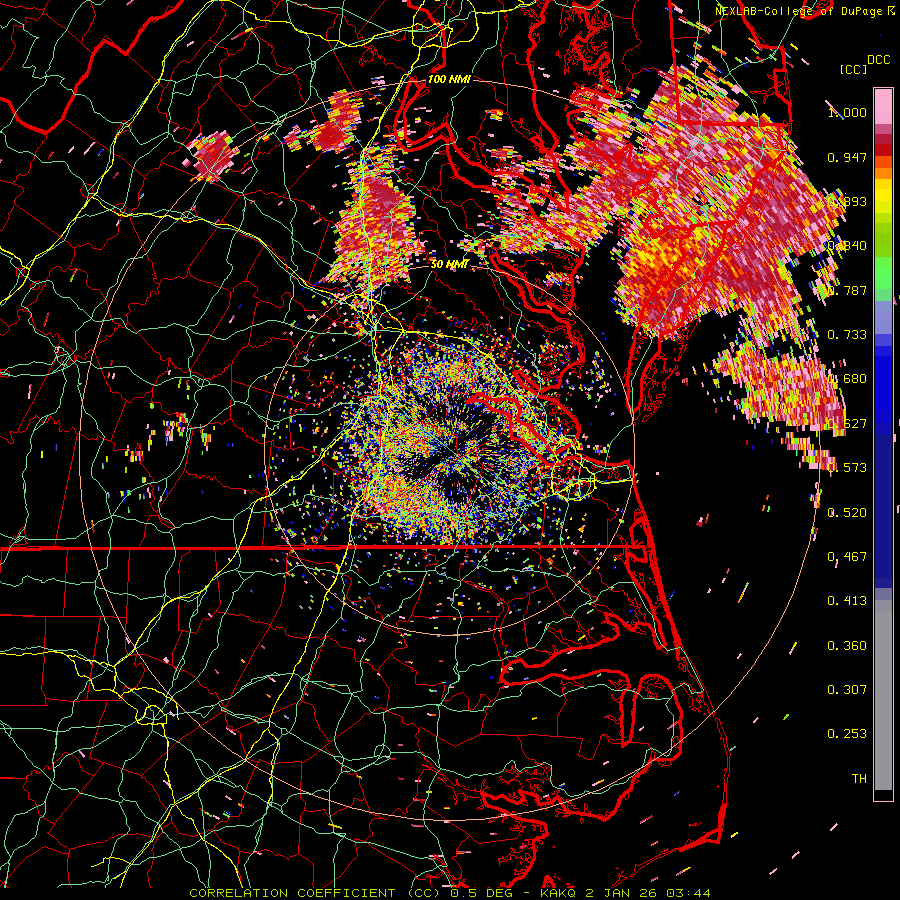This screenshot has width=900, height=900.
Task: Click the 1.000 value on the color scale
Action: click(x=847, y=112)
